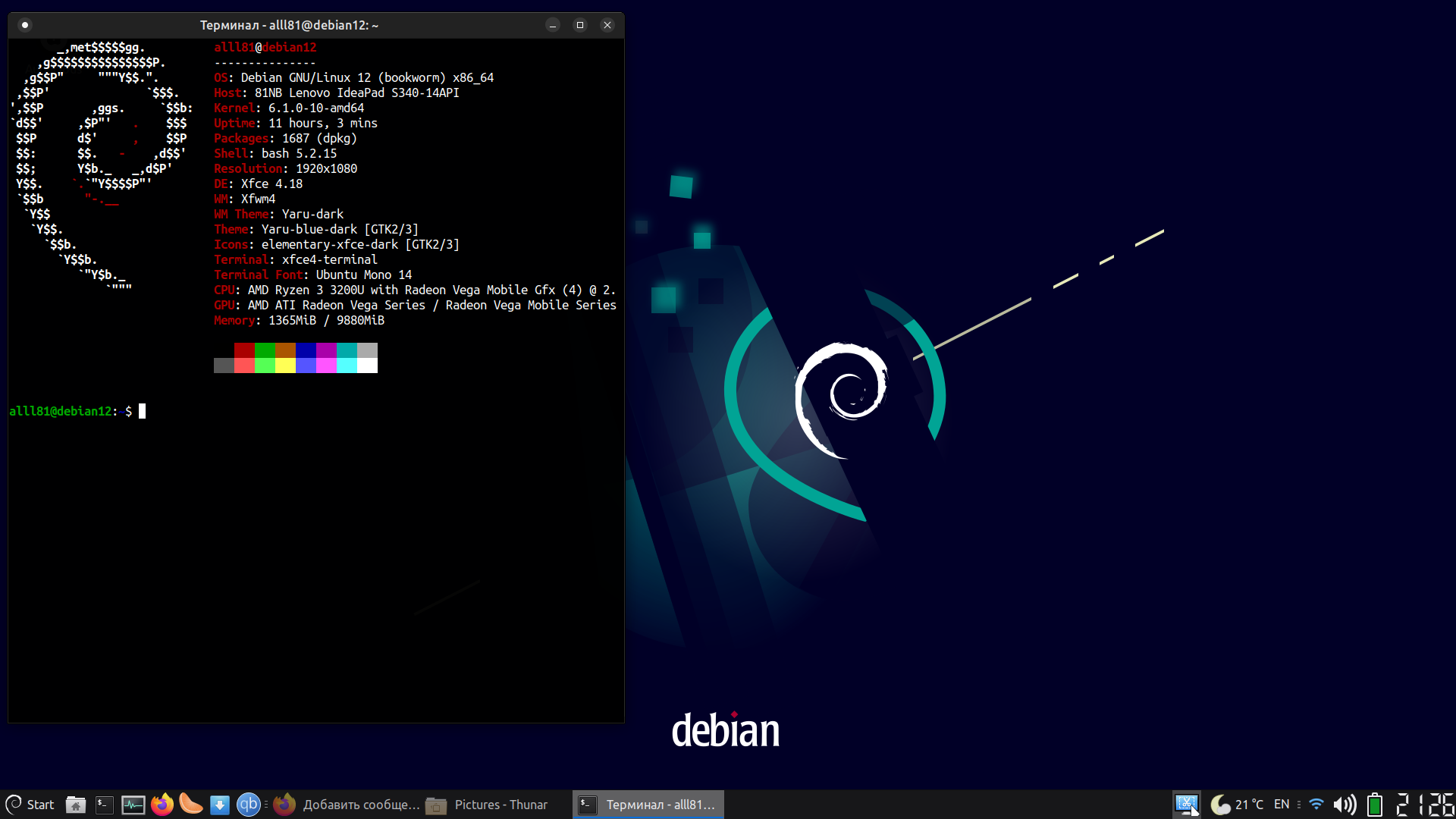This screenshot has height=819, width=1456.
Task: Click the dark red color block
Action: click(244, 350)
